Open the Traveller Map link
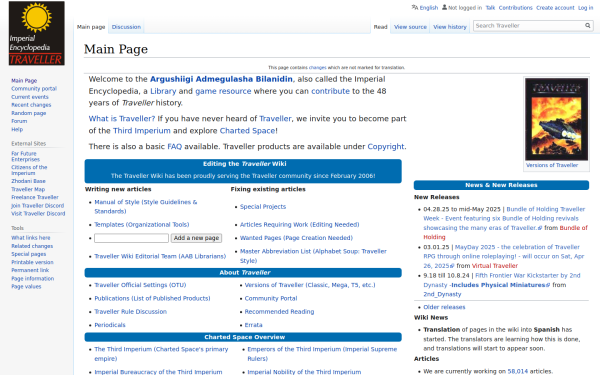Viewport: 600px width, 375px height. point(28,189)
